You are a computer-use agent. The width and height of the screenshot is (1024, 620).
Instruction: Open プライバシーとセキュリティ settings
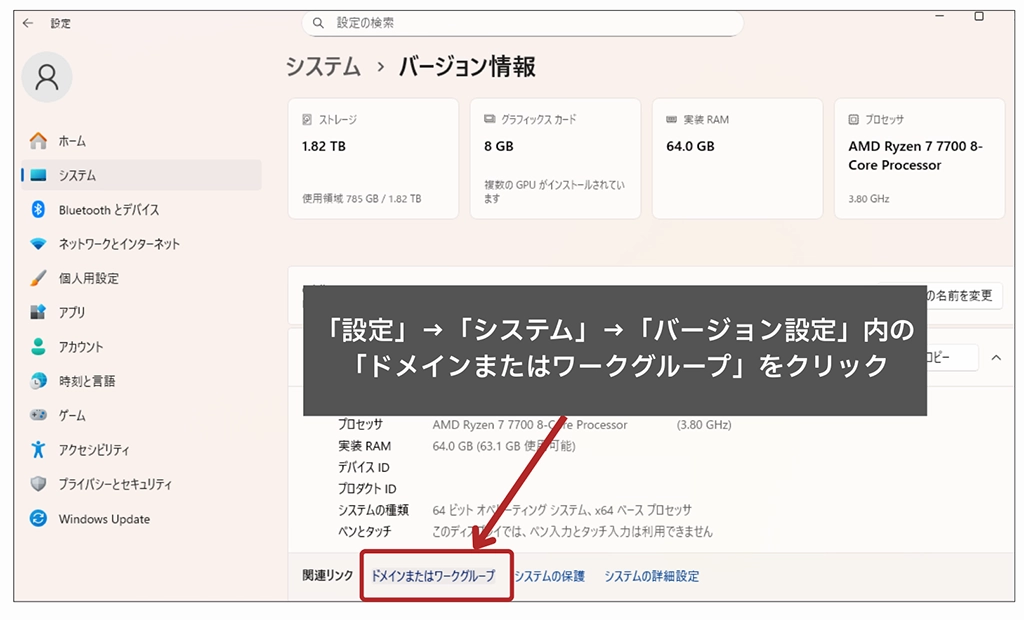(x=114, y=484)
